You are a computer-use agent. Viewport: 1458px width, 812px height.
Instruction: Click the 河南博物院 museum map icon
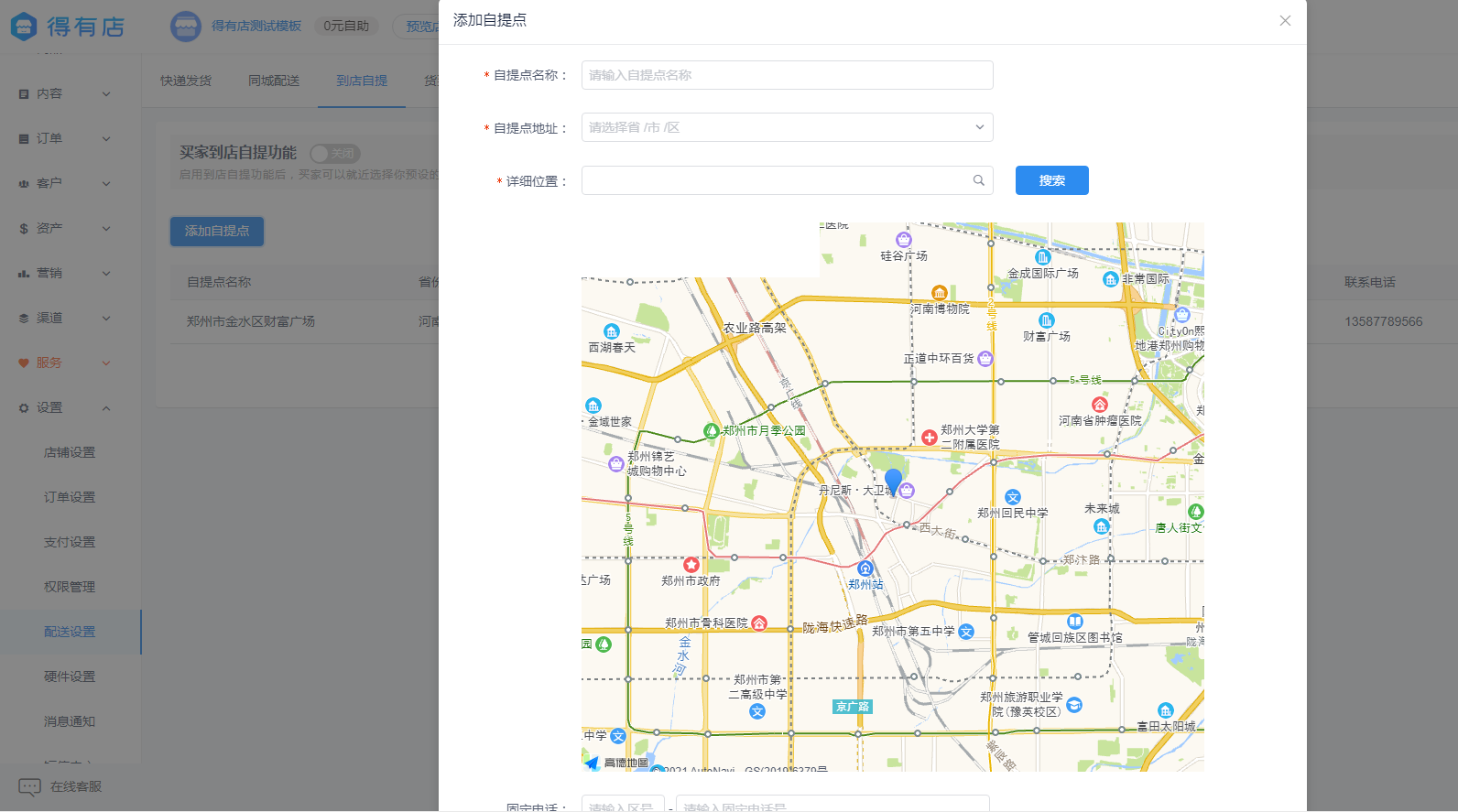tap(939, 293)
